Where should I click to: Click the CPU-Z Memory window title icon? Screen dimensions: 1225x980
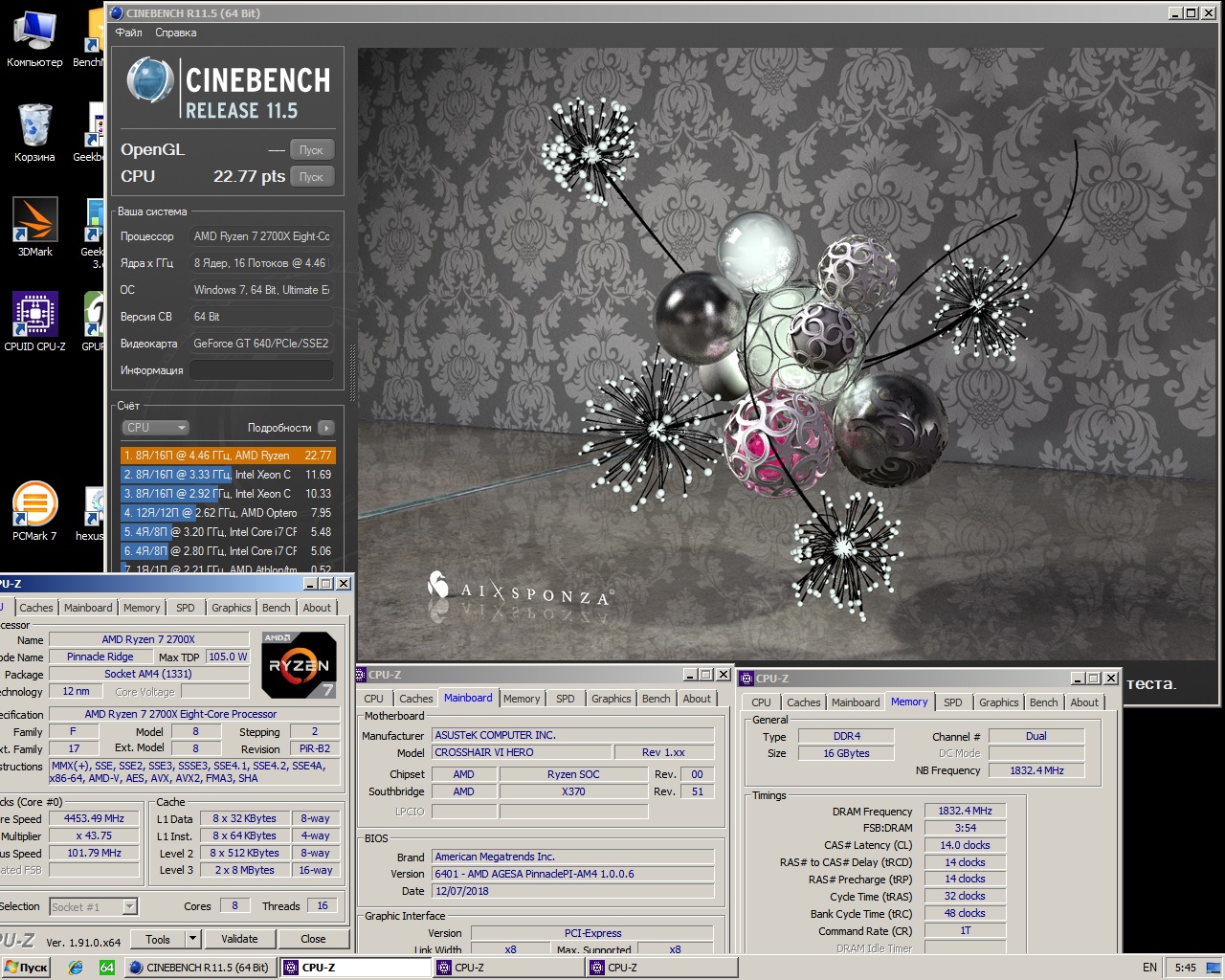click(746, 679)
